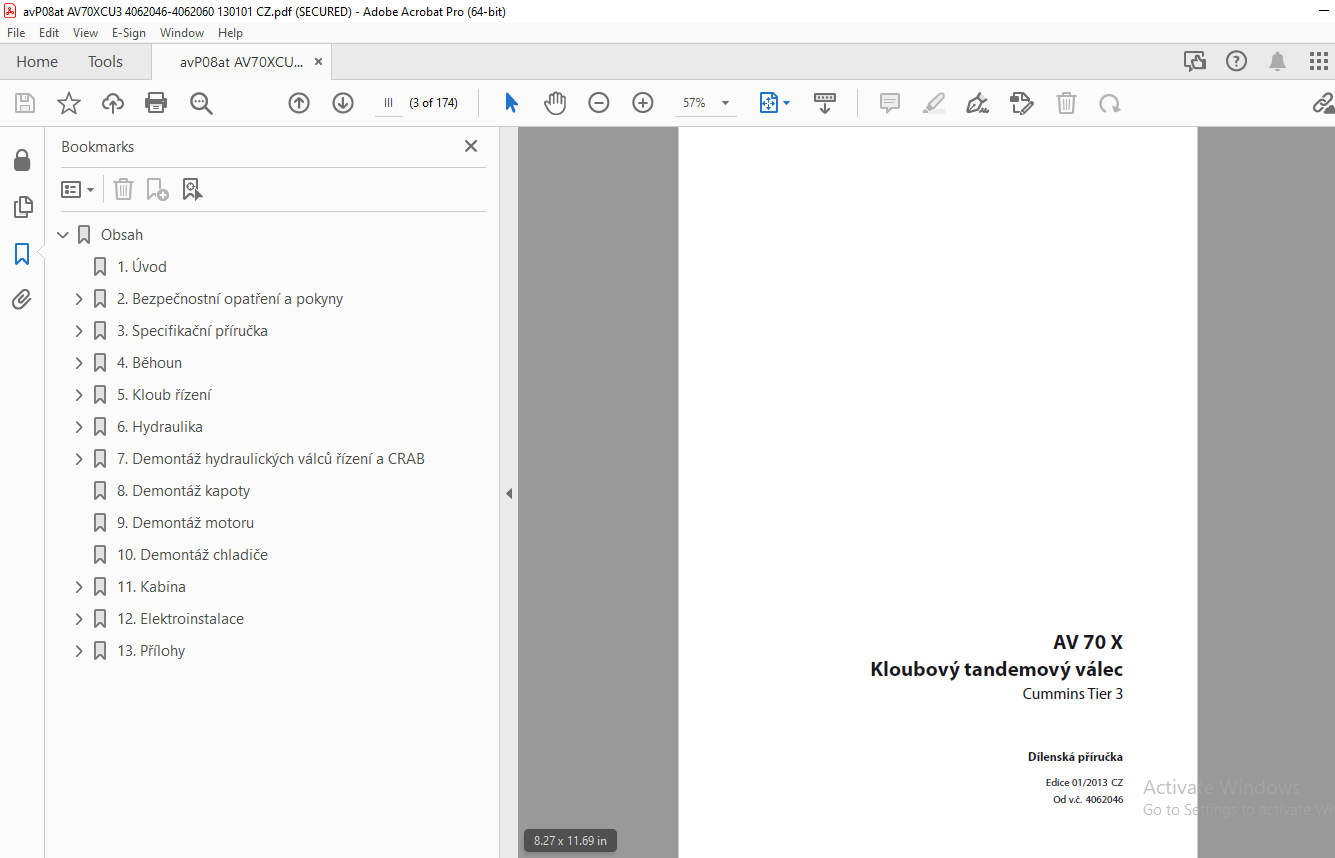This screenshot has width=1335, height=858.
Task: Collapse the Obsah bookmark tree
Action: (63, 235)
